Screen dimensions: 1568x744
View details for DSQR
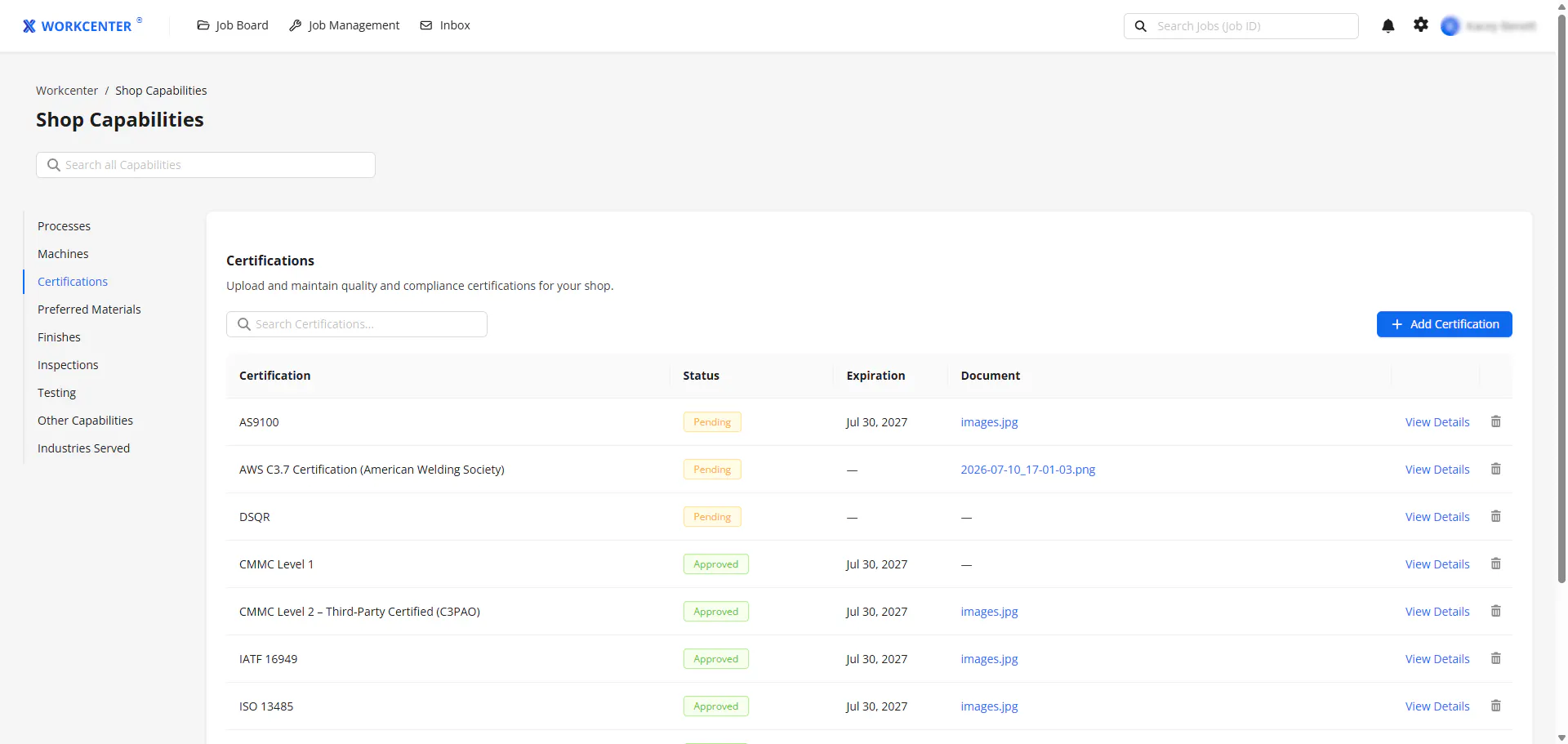pyautogui.click(x=1437, y=517)
